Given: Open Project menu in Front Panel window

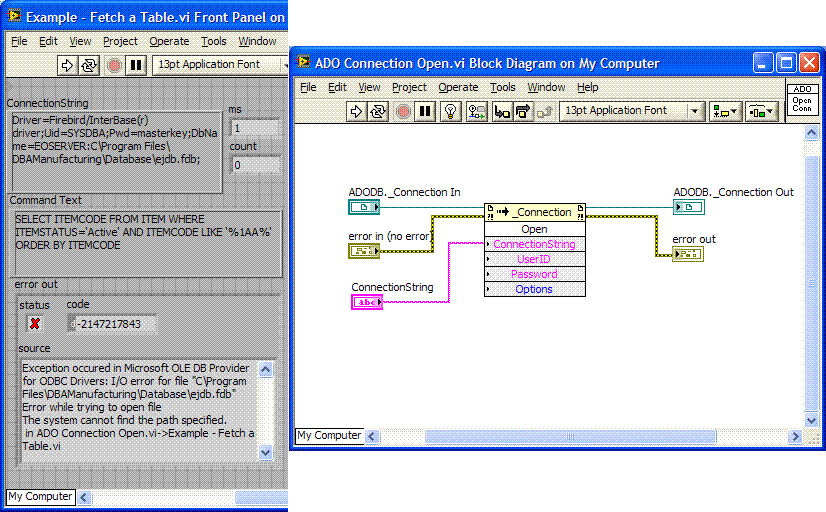Looking at the screenshot, I should (120, 41).
